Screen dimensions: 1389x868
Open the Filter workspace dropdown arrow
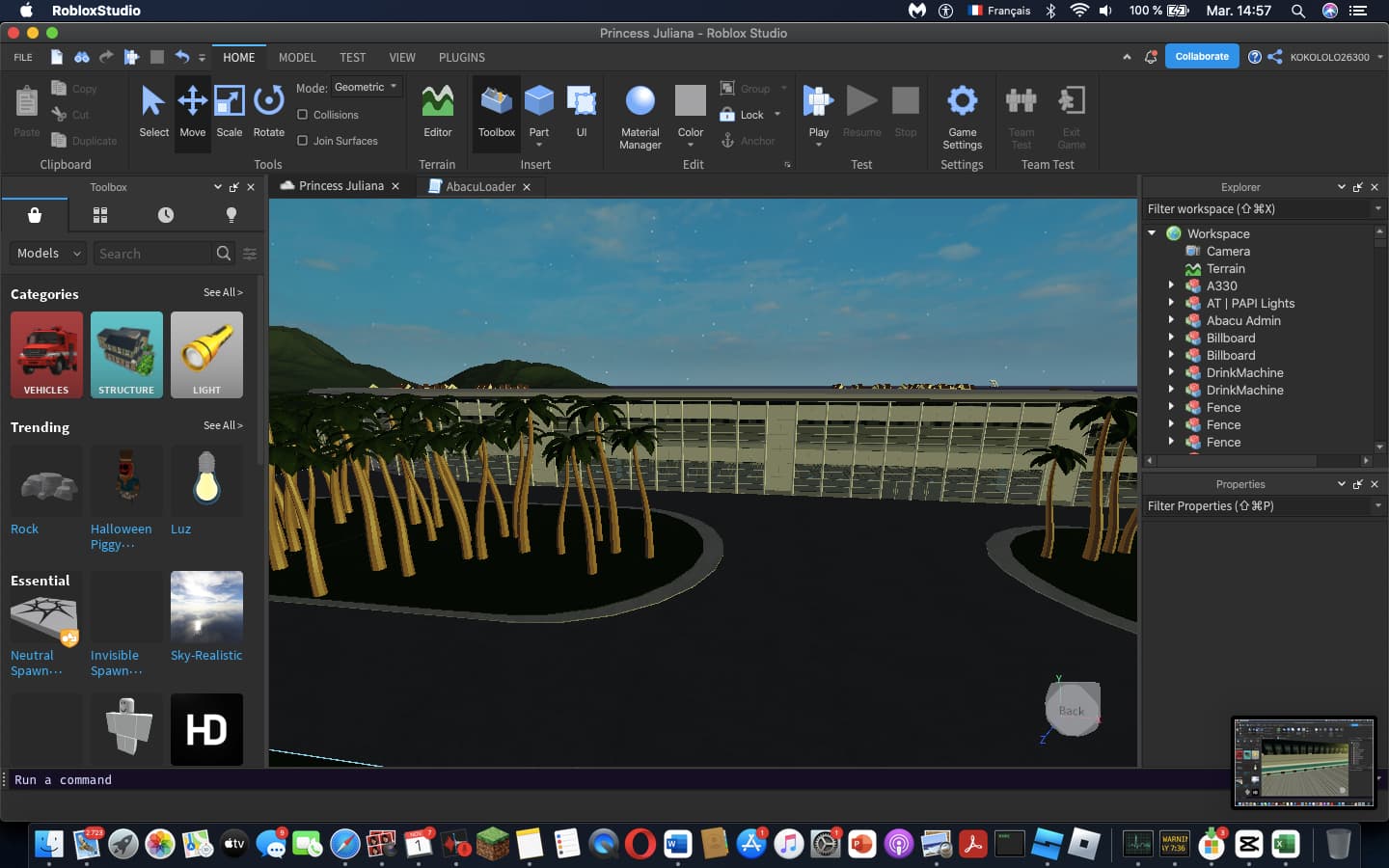coord(1377,208)
